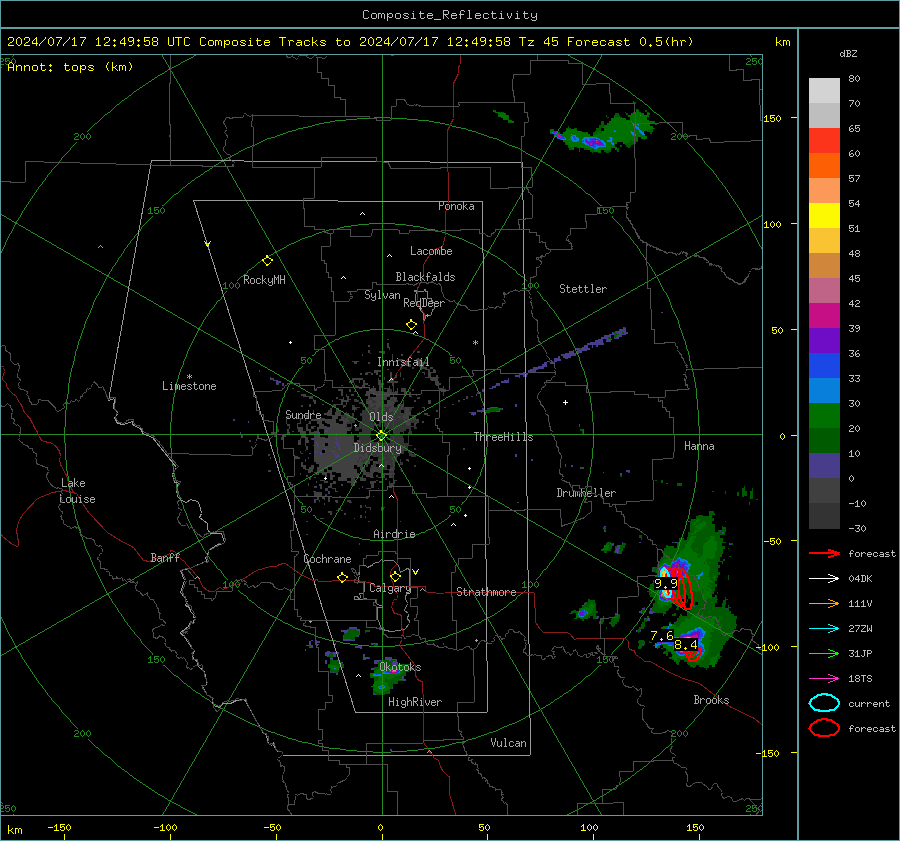This screenshot has height=841, width=900.
Task: Click the cyan 27ZW arrow legend icon
Action: [x=824, y=629]
